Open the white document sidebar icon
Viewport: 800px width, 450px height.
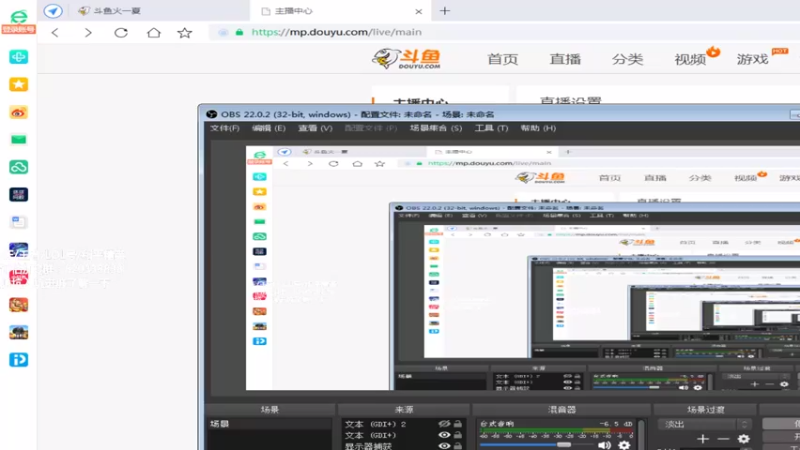tap(18, 222)
